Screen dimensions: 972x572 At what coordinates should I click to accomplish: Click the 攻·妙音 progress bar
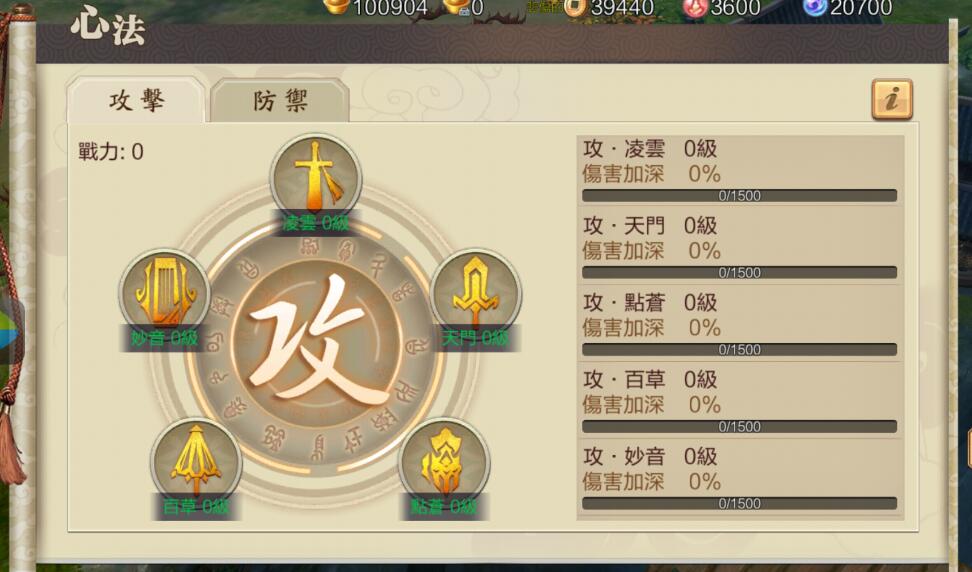pyautogui.click(x=740, y=503)
